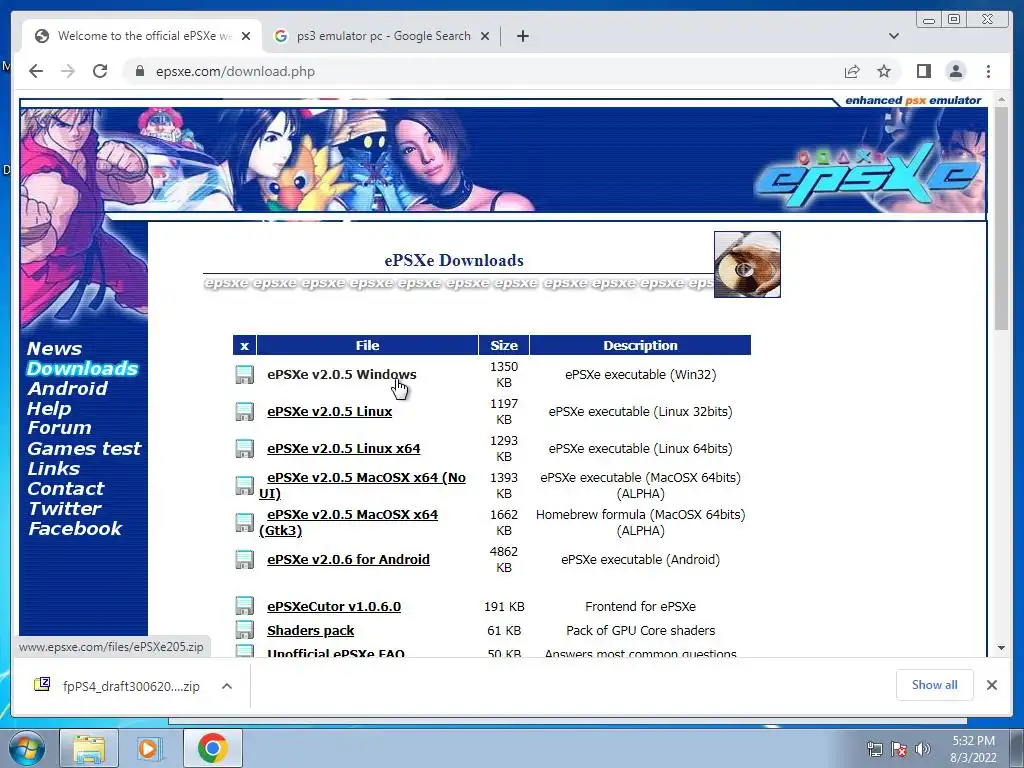Click the 1350 KB size cell
The width and height of the screenshot is (1024, 768).
click(x=504, y=375)
